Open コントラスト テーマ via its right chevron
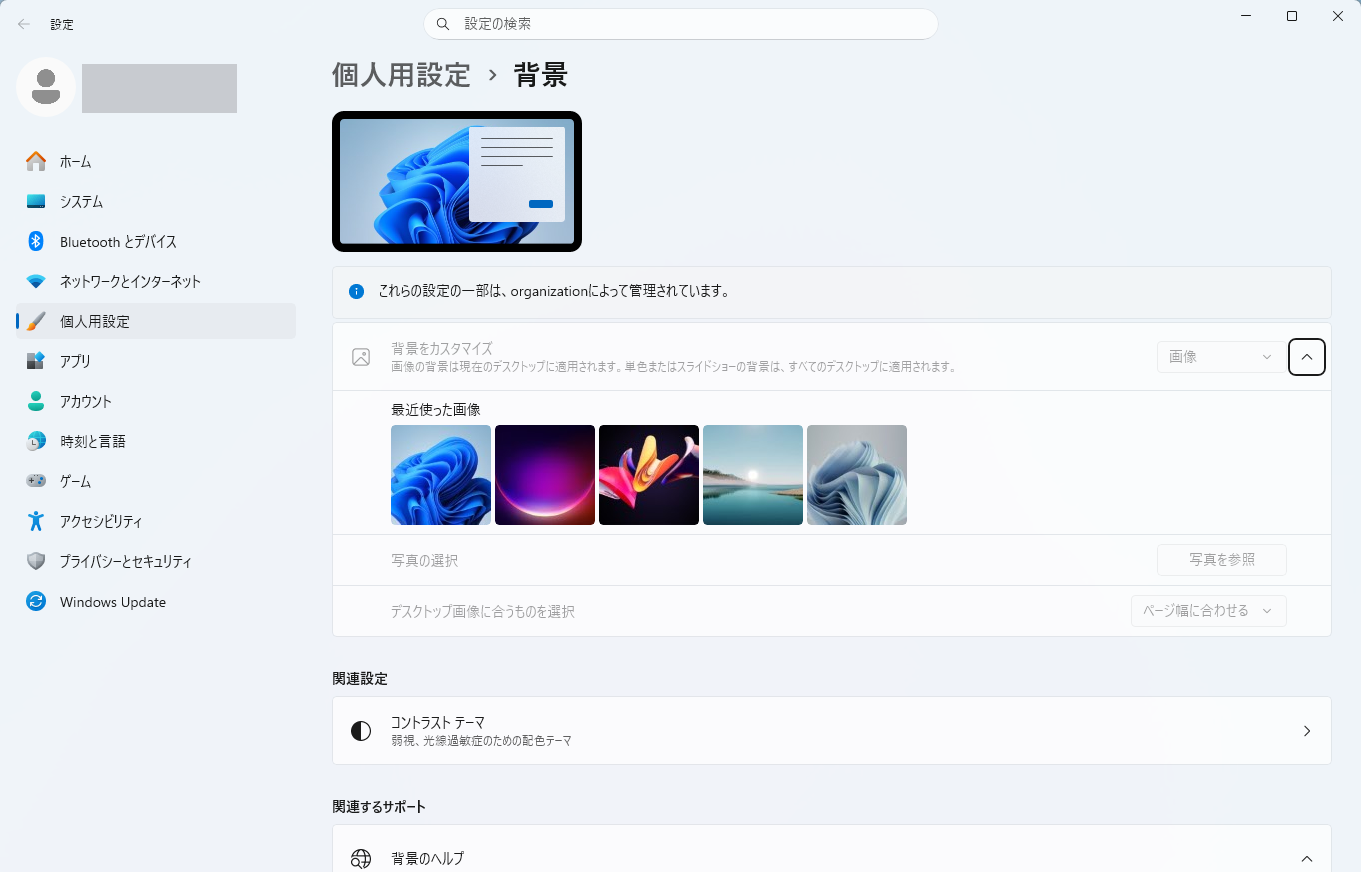Viewport: 1361px width, 872px height. [1307, 731]
